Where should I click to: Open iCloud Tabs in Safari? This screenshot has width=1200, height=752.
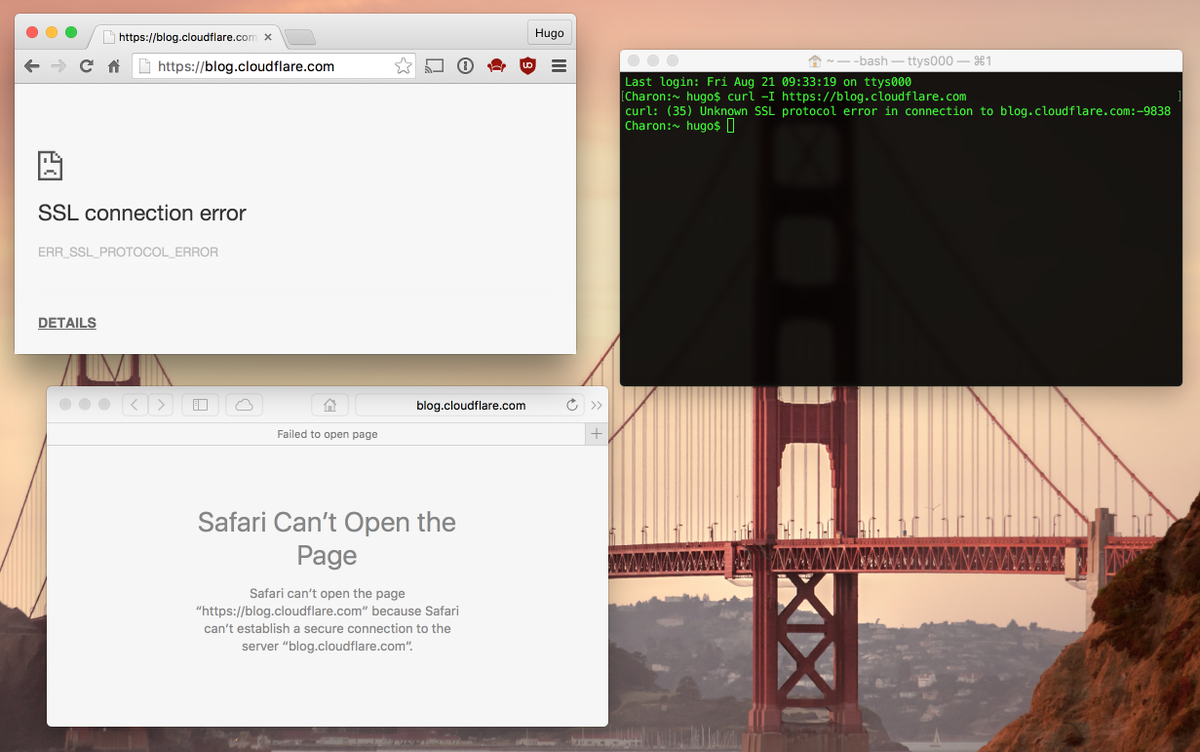click(244, 405)
